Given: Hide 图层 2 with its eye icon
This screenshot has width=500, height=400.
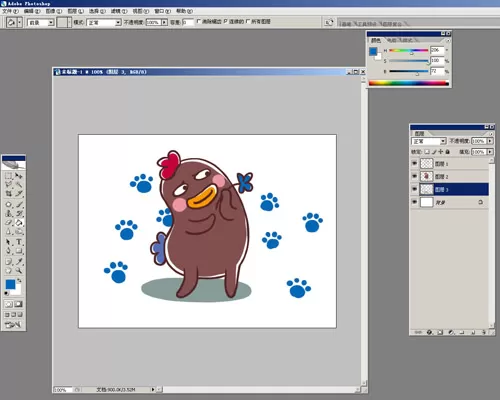Looking at the screenshot, I should pyautogui.click(x=414, y=176).
